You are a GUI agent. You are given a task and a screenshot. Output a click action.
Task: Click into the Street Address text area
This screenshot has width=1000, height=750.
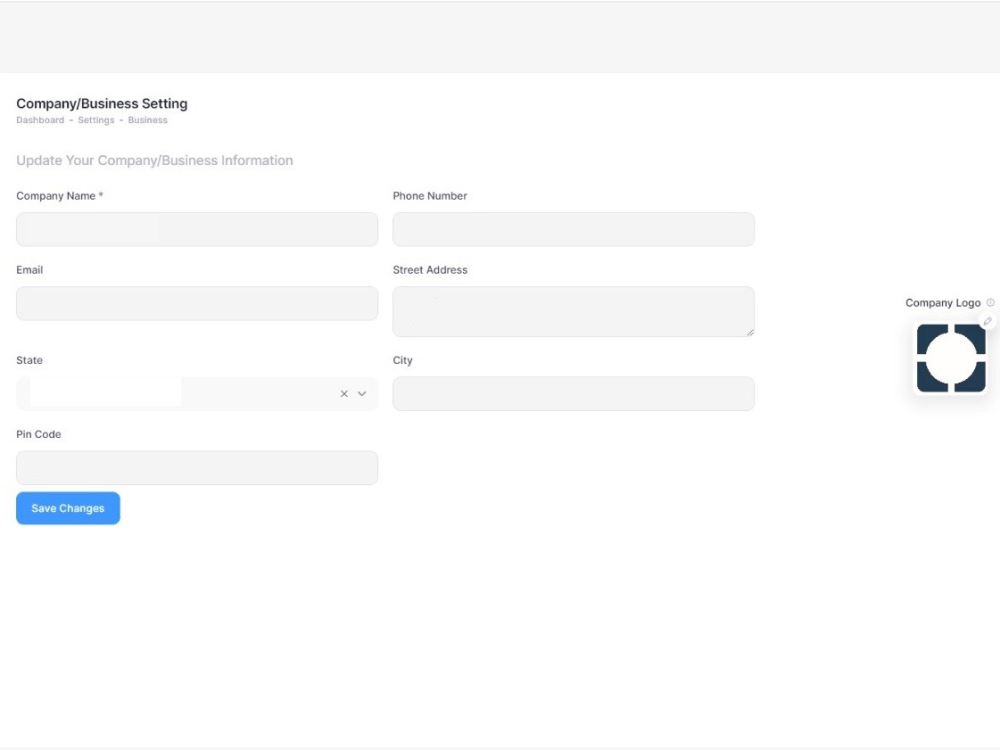coord(573,311)
